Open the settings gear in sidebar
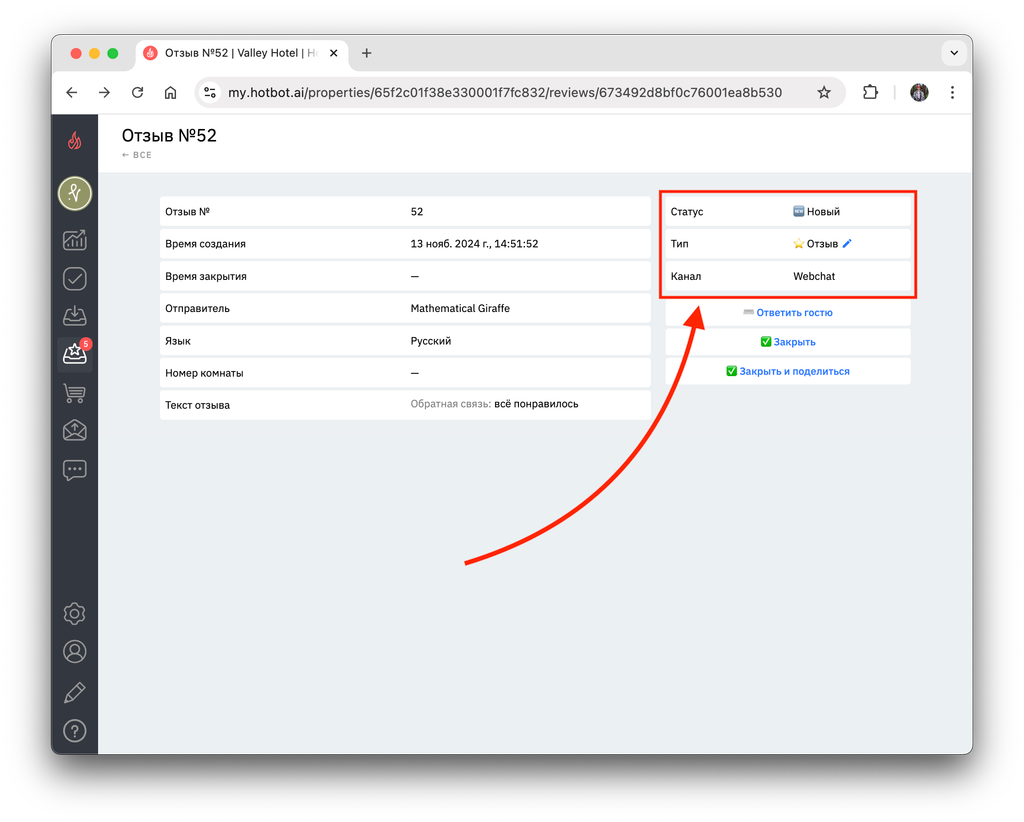The image size is (1024, 822). tap(74, 614)
